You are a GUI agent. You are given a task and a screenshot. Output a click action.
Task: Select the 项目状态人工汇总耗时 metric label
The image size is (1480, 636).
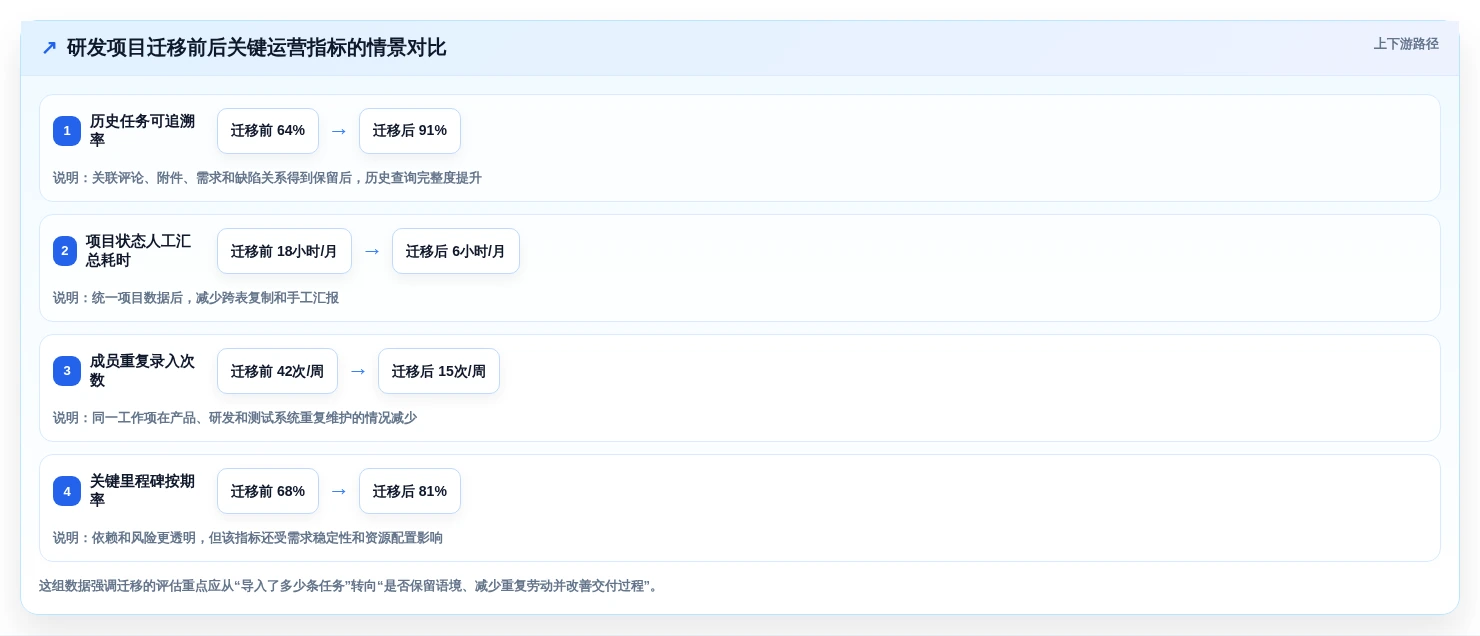tap(139, 251)
